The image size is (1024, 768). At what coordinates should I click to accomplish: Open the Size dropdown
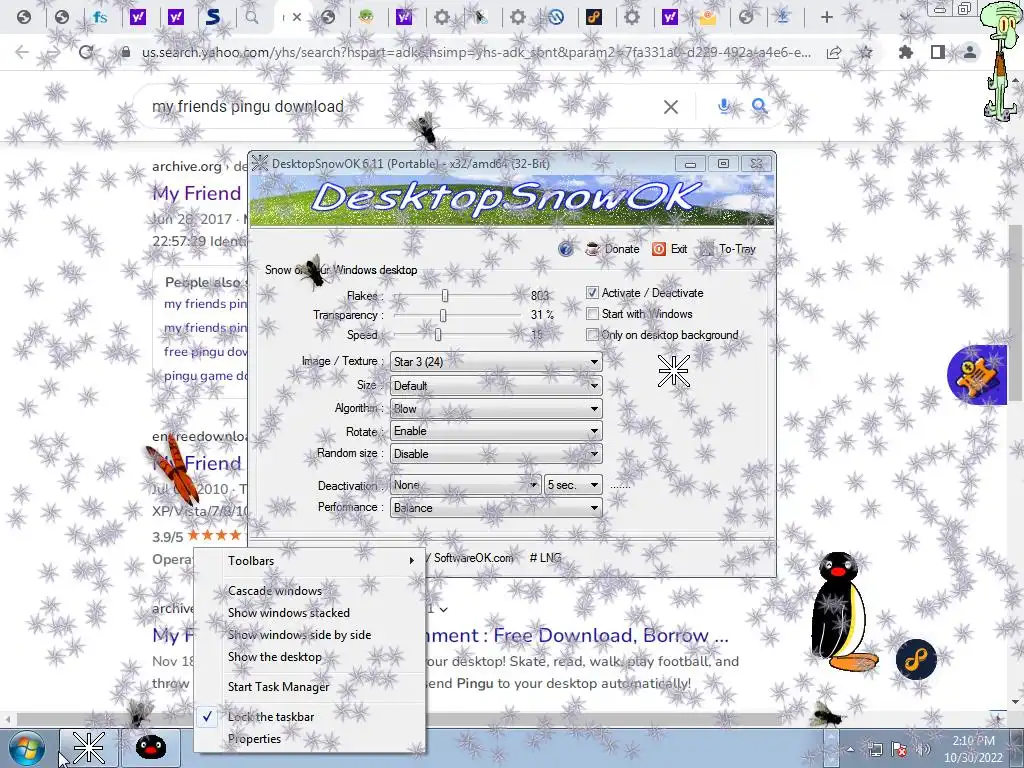[496, 385]
